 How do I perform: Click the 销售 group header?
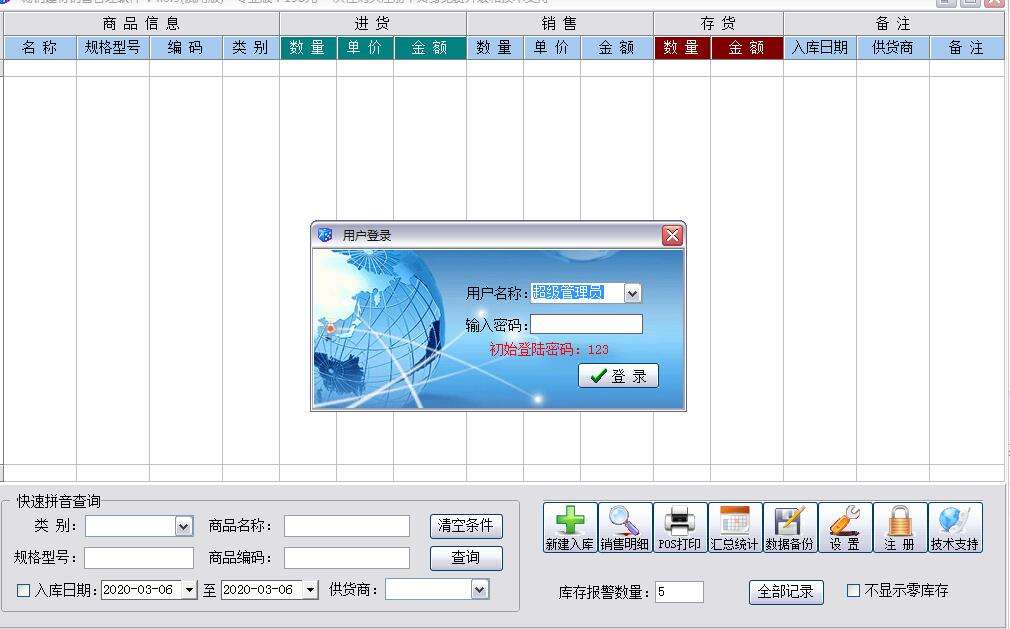coord(560,24)
